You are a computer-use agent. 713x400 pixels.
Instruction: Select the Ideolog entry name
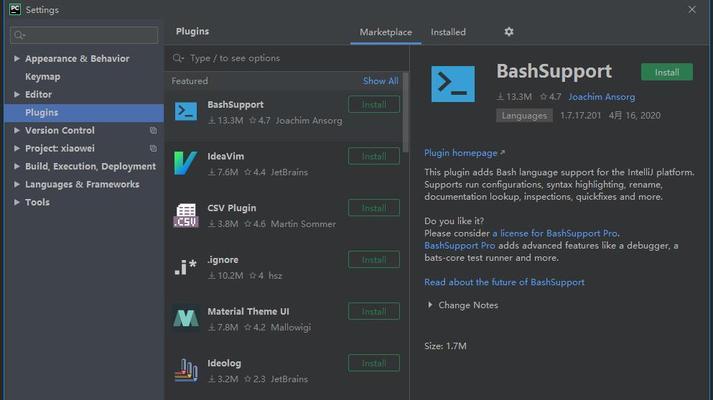224,363
